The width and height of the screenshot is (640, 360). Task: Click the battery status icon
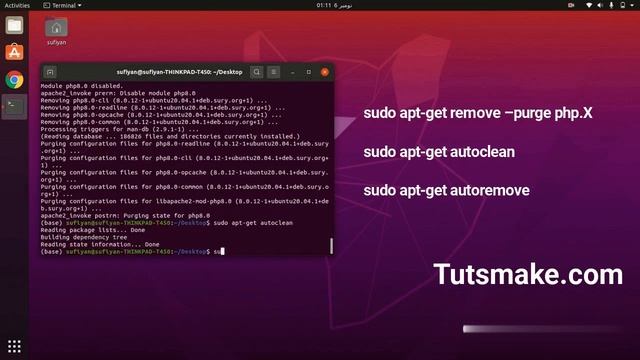pyautogui.click(x=622, y=5)
